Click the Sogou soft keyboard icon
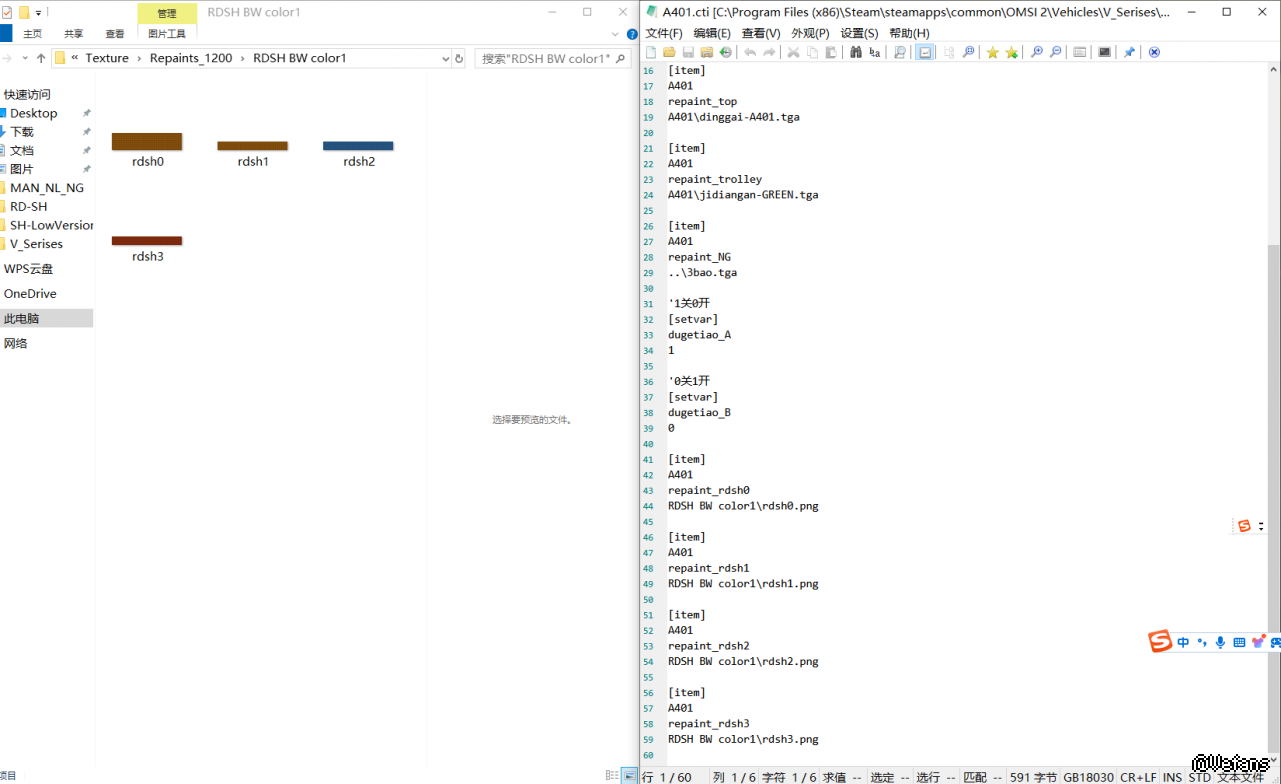 [x=1239, y=642]
